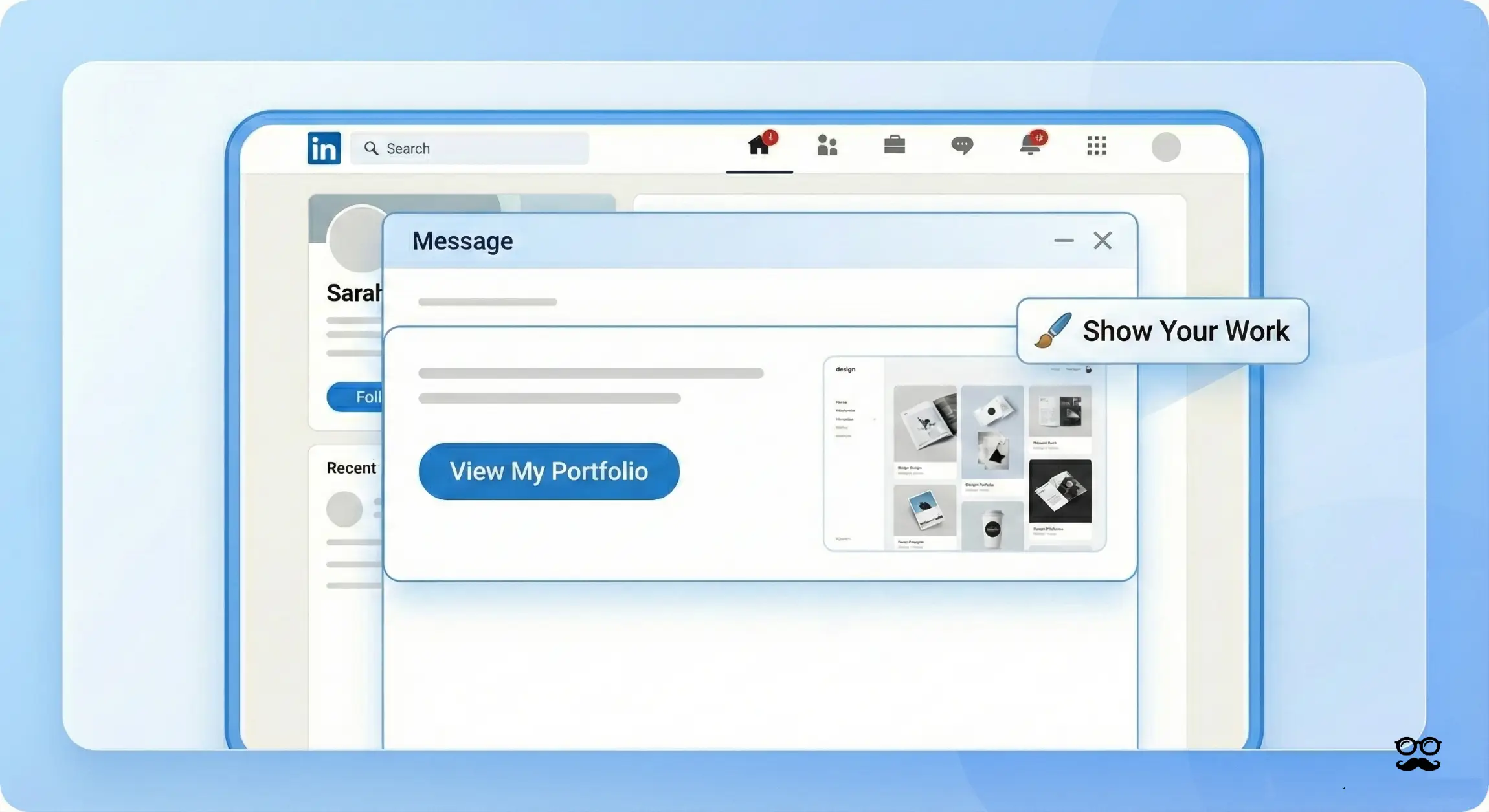1489x812 pixels.
Task: Click the Follow button under Sarah
Action: click(356, 397)
